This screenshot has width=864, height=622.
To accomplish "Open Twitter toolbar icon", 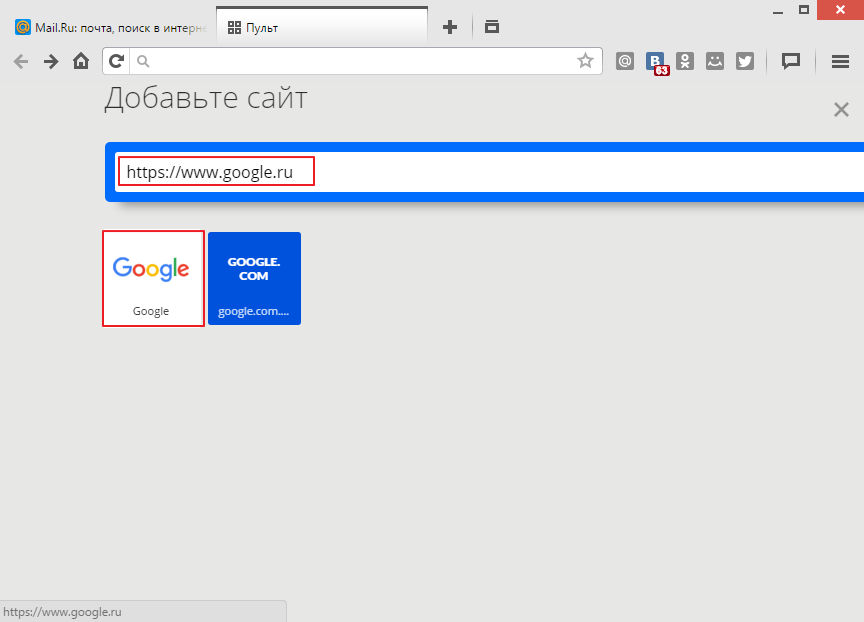I will (745, 61).
